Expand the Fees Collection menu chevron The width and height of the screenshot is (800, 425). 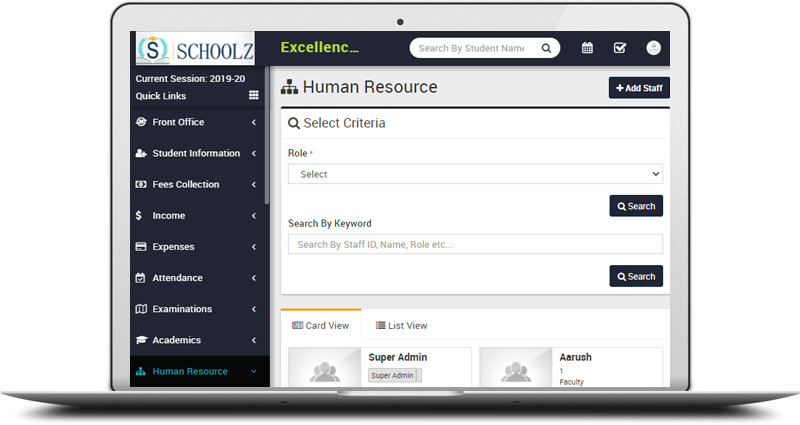(x=254, y=184)
